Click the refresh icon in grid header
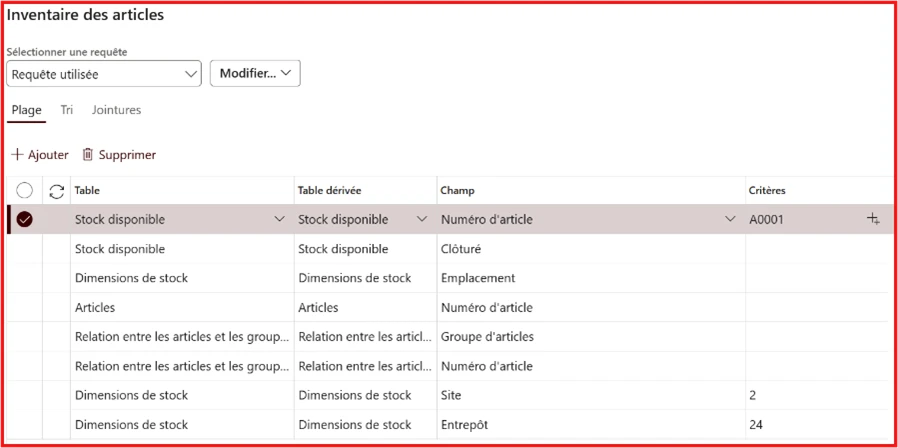This screenshot has width=898, height=448. pyautogui.click(x=56, y=191)
